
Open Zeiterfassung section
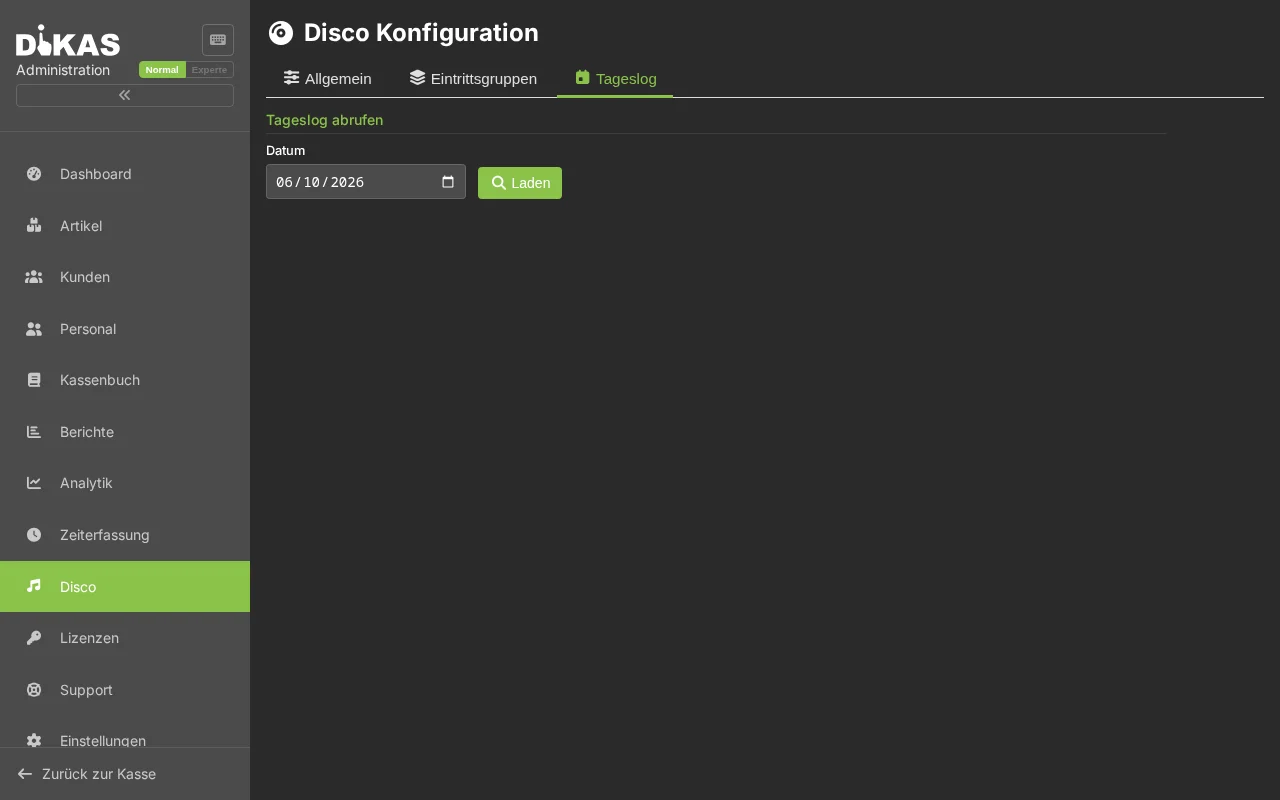[125, 535]
